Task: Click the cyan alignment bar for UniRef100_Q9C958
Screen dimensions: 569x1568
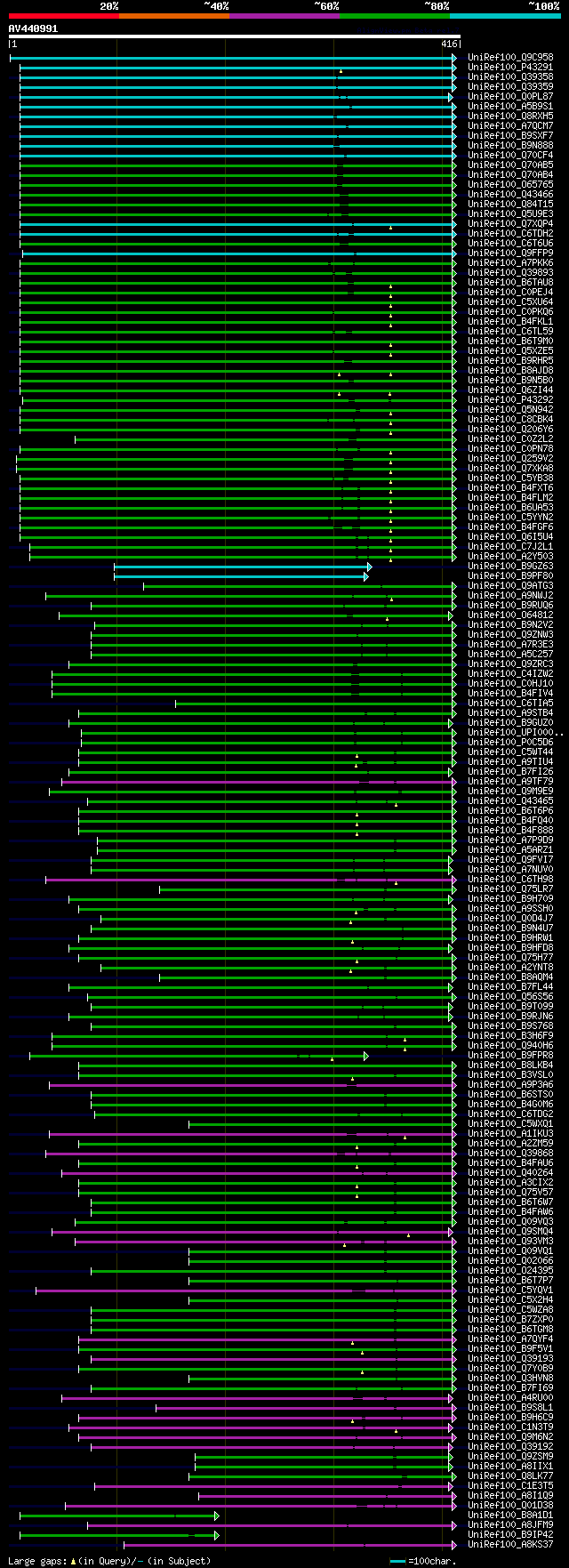Action: 233,58
